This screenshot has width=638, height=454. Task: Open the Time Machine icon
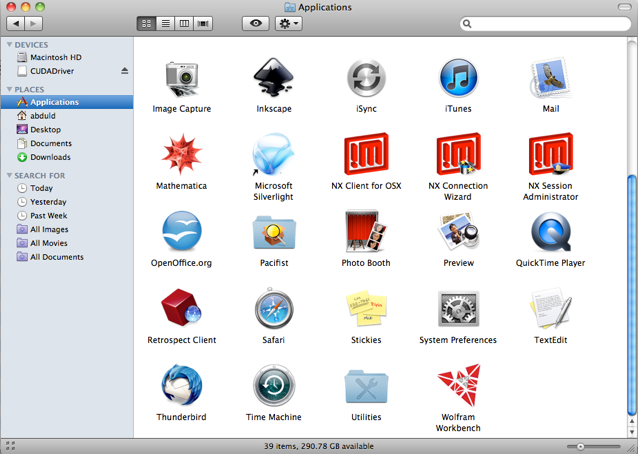[x=273, y=386]
